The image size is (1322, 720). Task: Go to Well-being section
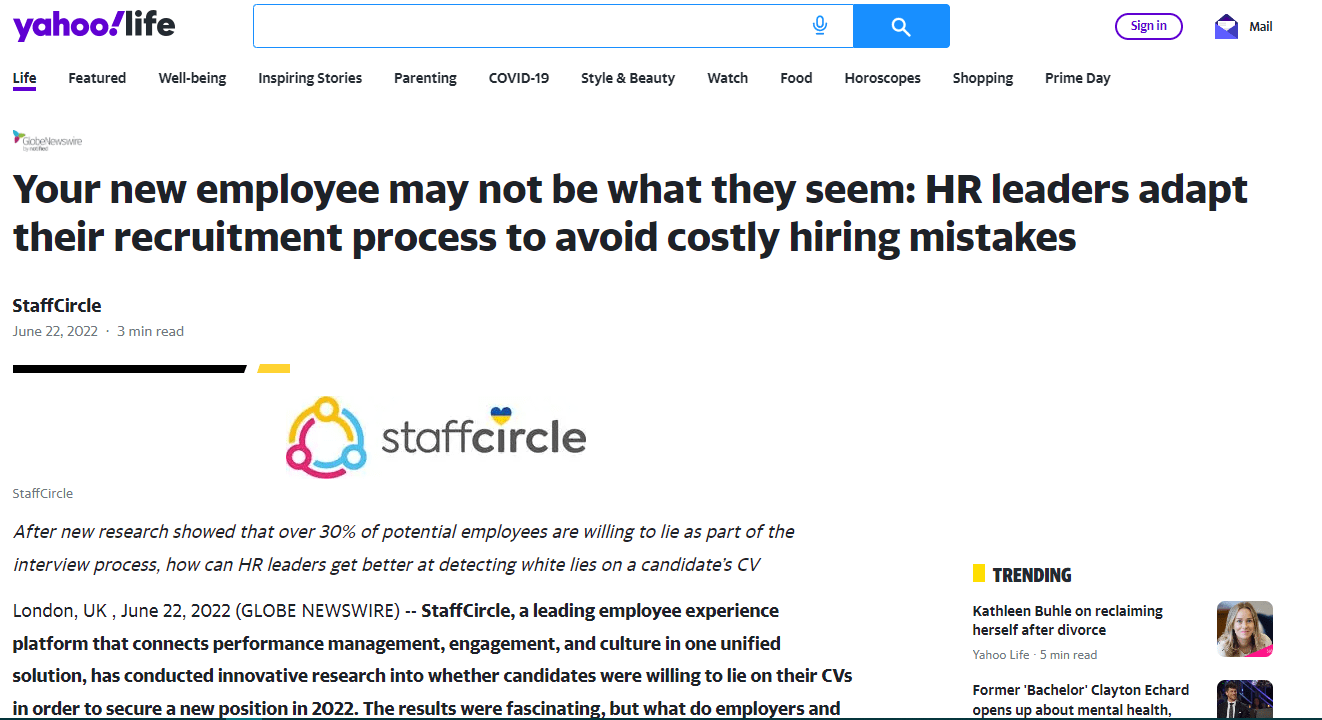(x=192, y=78)
